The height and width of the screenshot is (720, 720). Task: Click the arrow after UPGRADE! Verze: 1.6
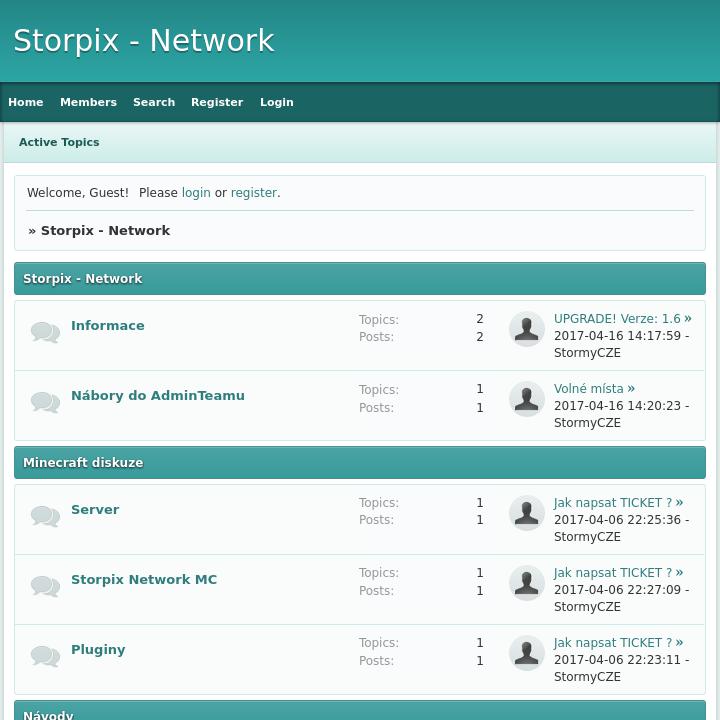(688, 319)
